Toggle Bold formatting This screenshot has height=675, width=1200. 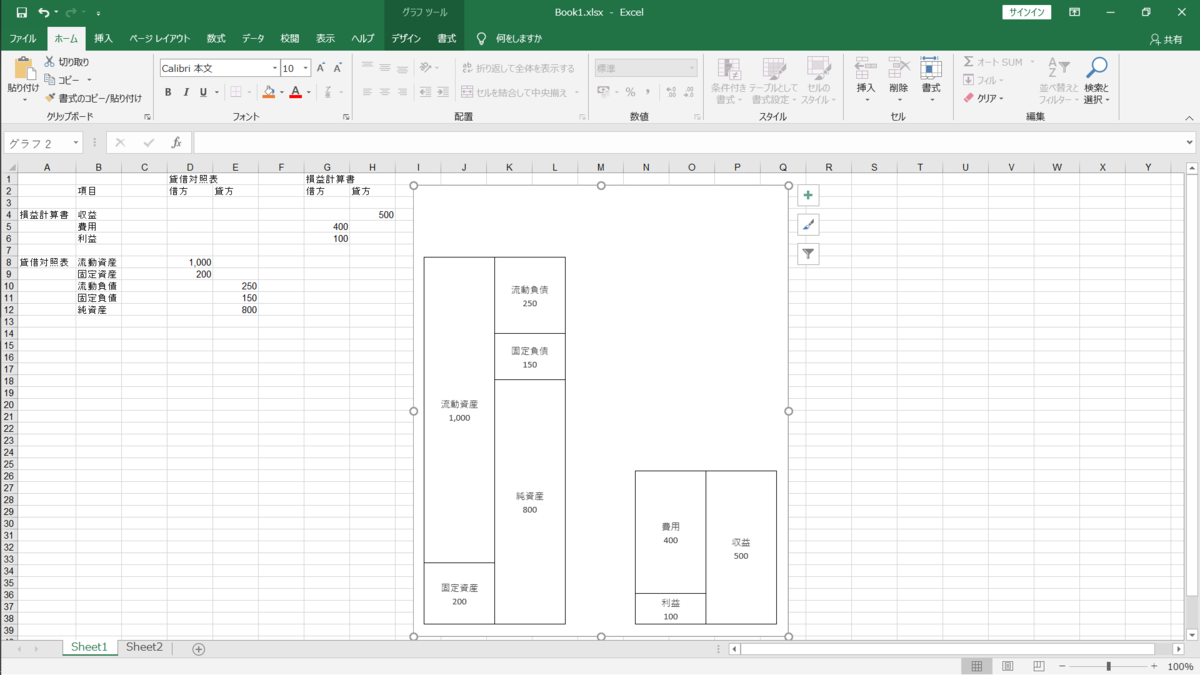point(168,92)
